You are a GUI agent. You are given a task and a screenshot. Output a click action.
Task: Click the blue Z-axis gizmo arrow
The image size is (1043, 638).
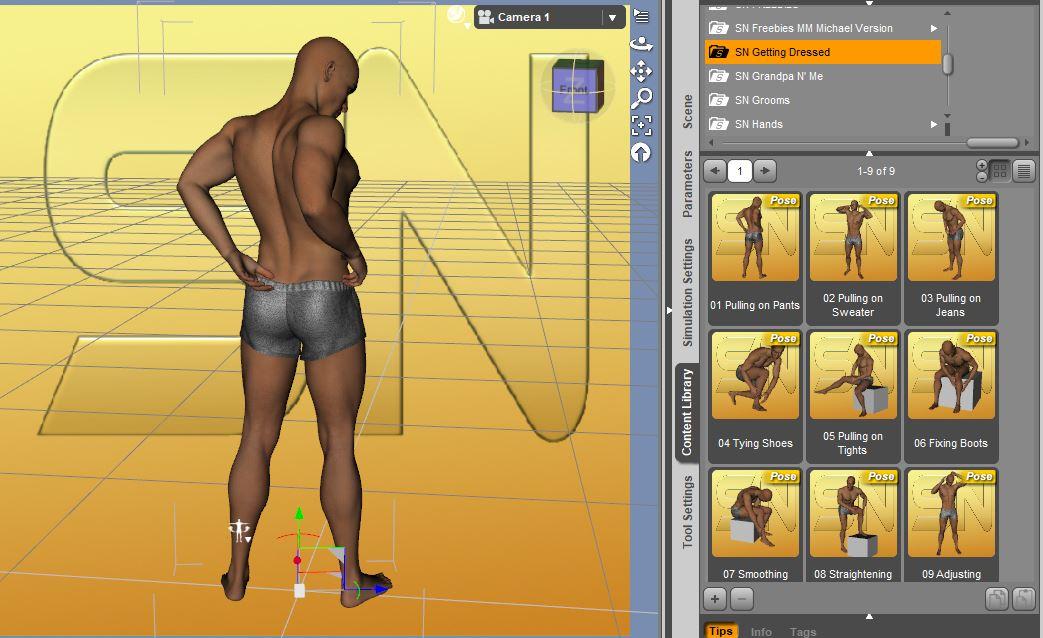pyautogui.click(x=381, y=589)
